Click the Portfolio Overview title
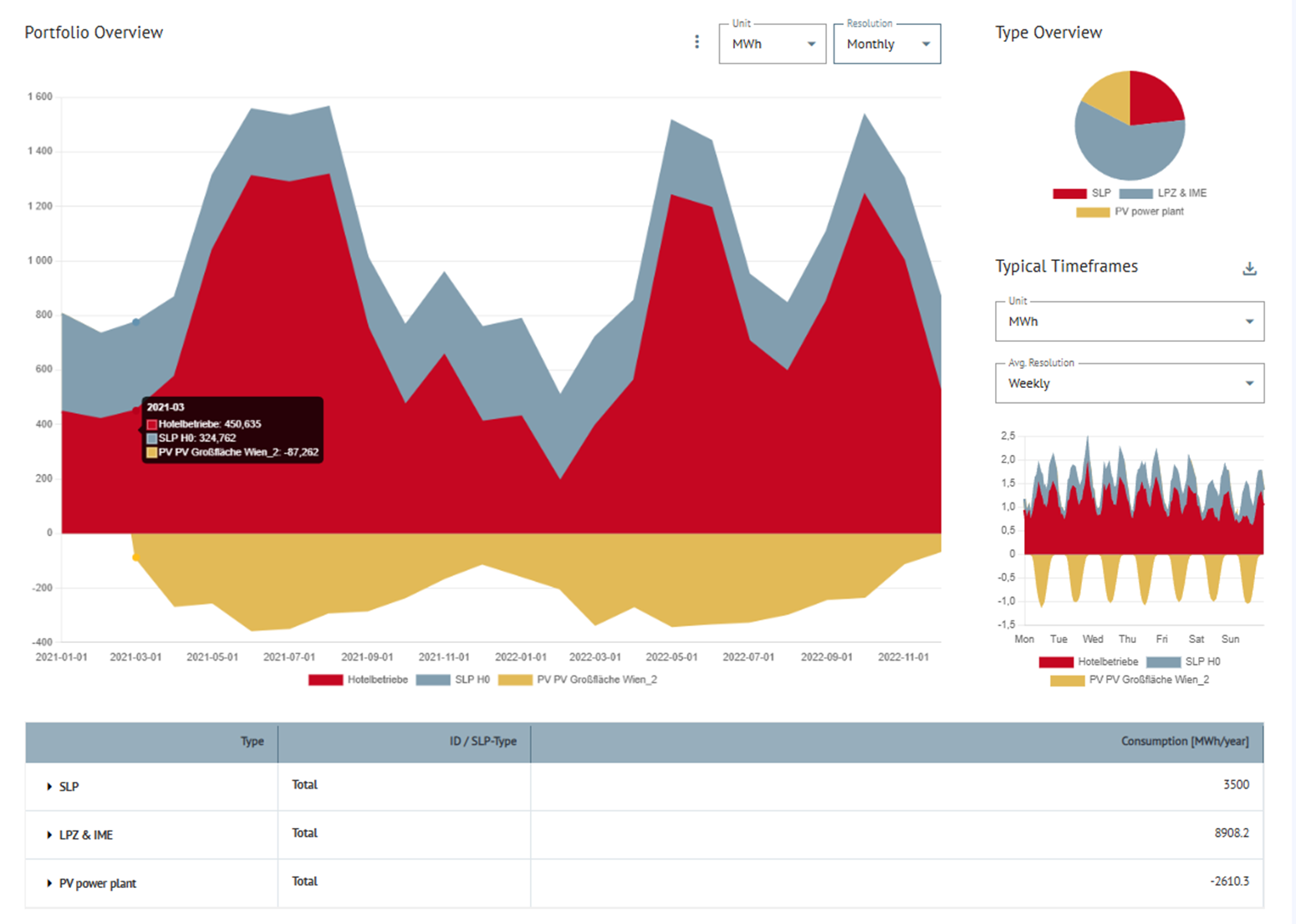This screenshot has width=1296, height=924. [94, 33]
